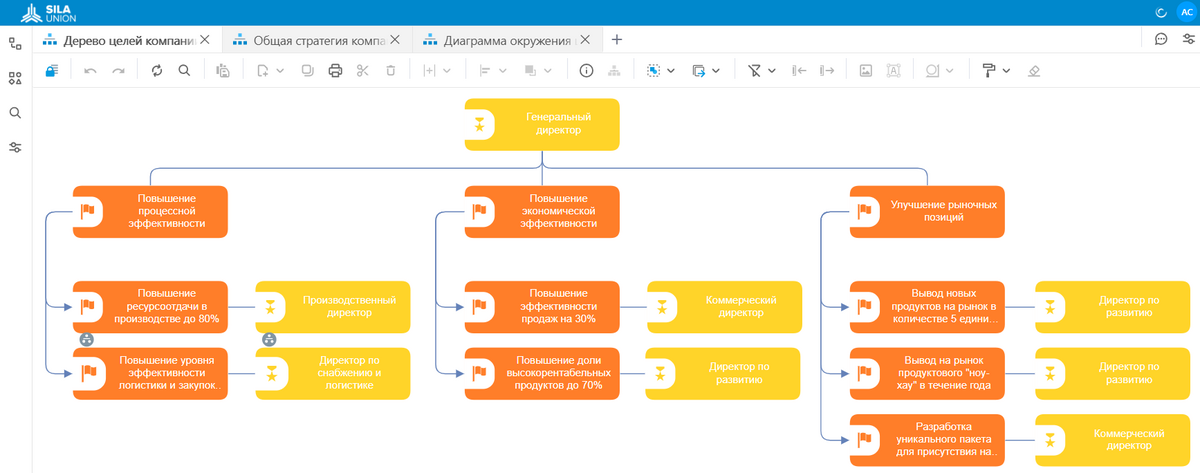Click the move right edge spacing icon
The height and width of the screenshot is (473, 1200).
click(x=827, y=70)
